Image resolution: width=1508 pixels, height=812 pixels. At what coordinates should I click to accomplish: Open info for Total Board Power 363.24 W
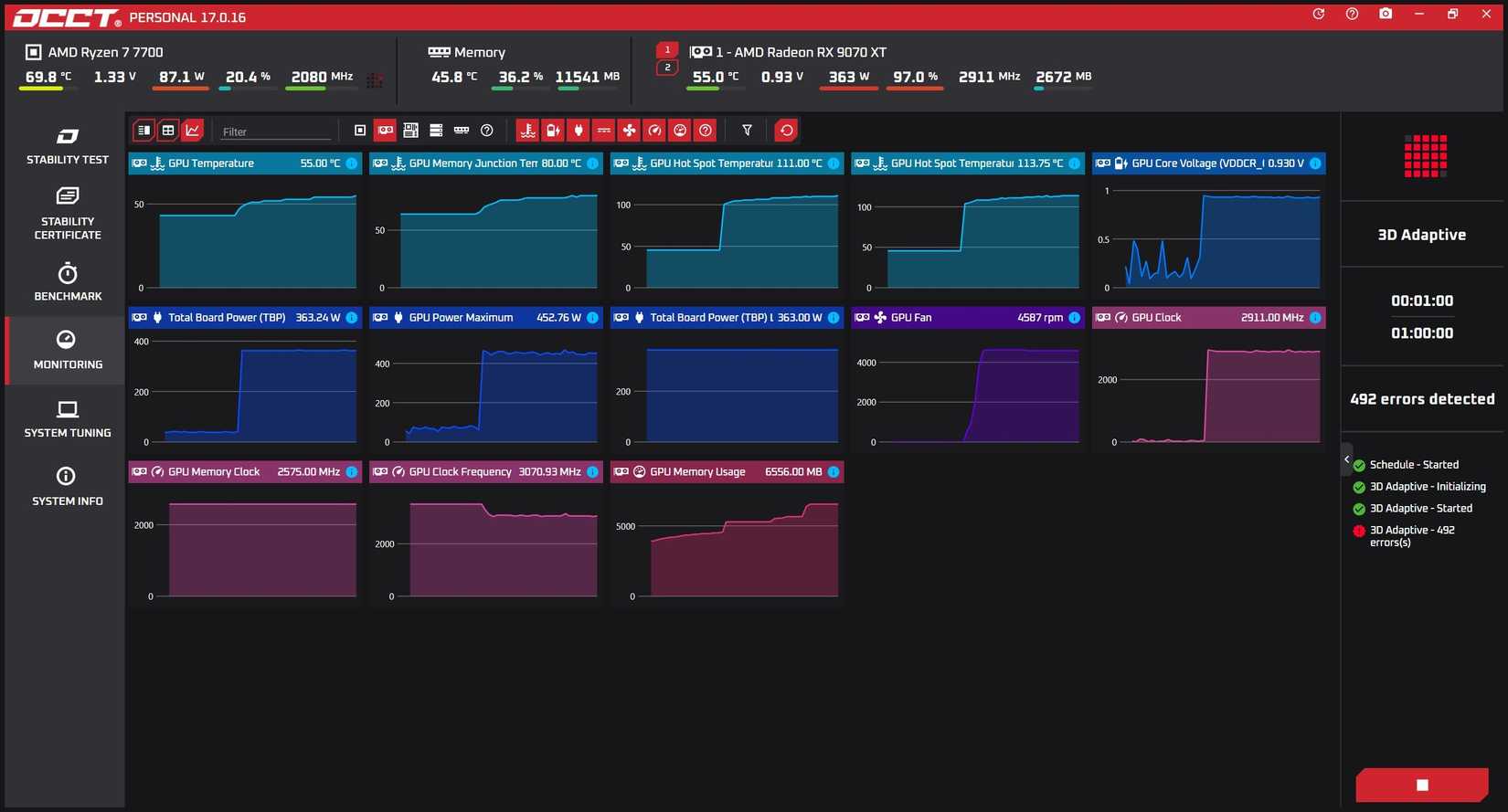(352, 318)
